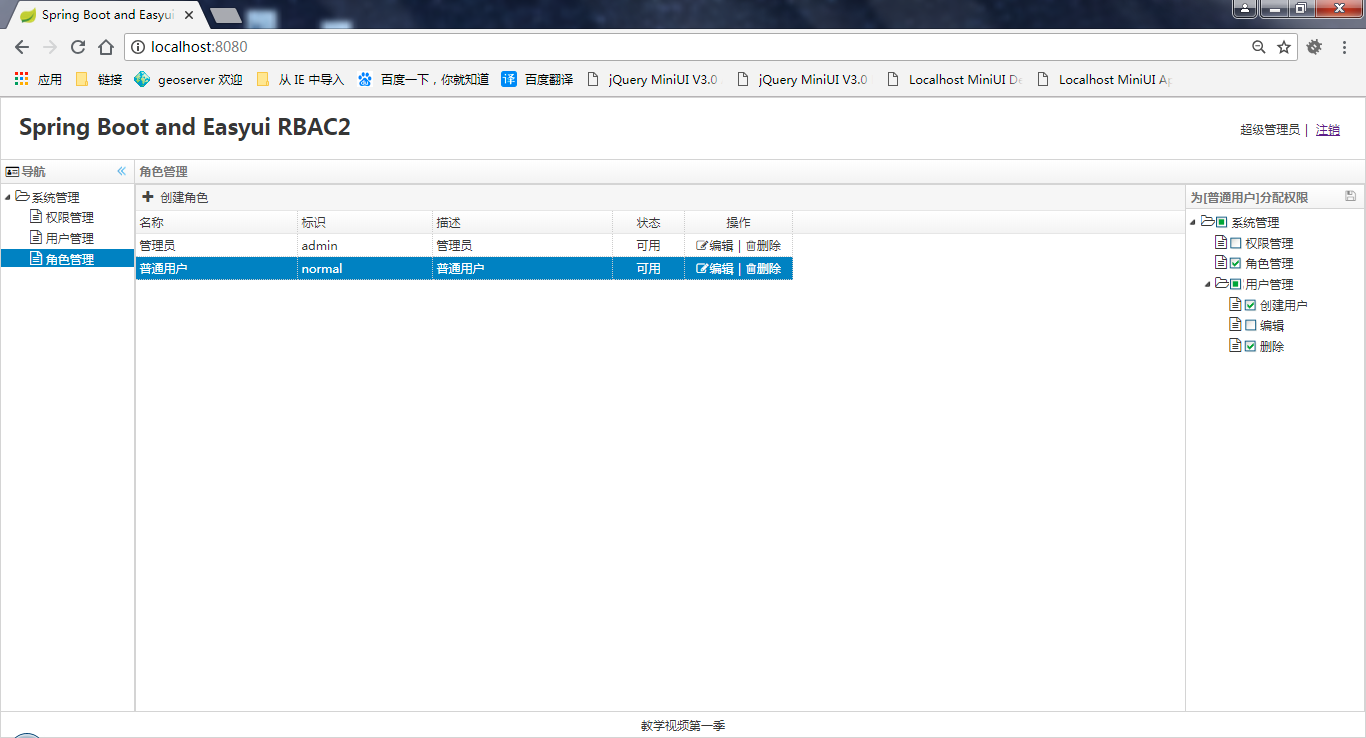
Task: Click the folder icon of 系统管理 in navigation
Action: (22, 196)
